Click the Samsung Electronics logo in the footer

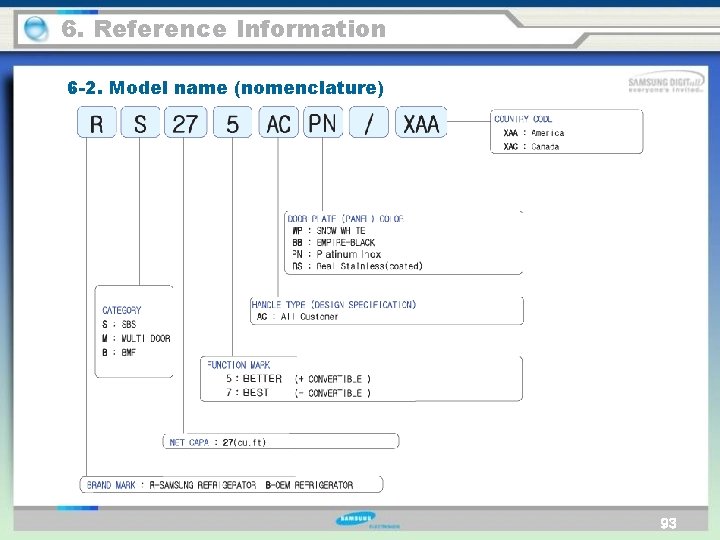point(366,520)
